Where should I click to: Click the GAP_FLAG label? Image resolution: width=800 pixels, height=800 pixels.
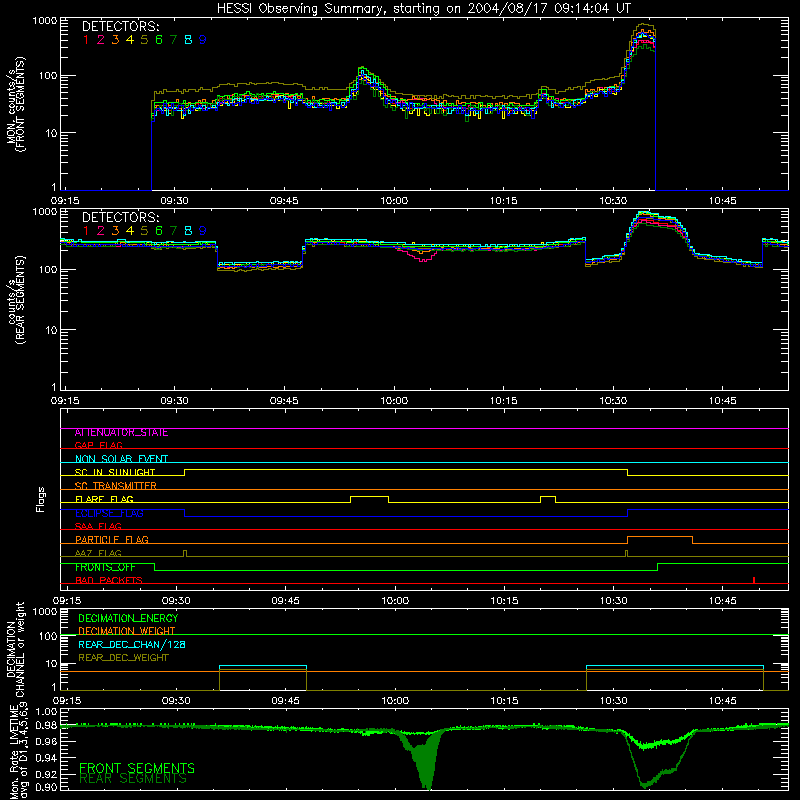98,445
